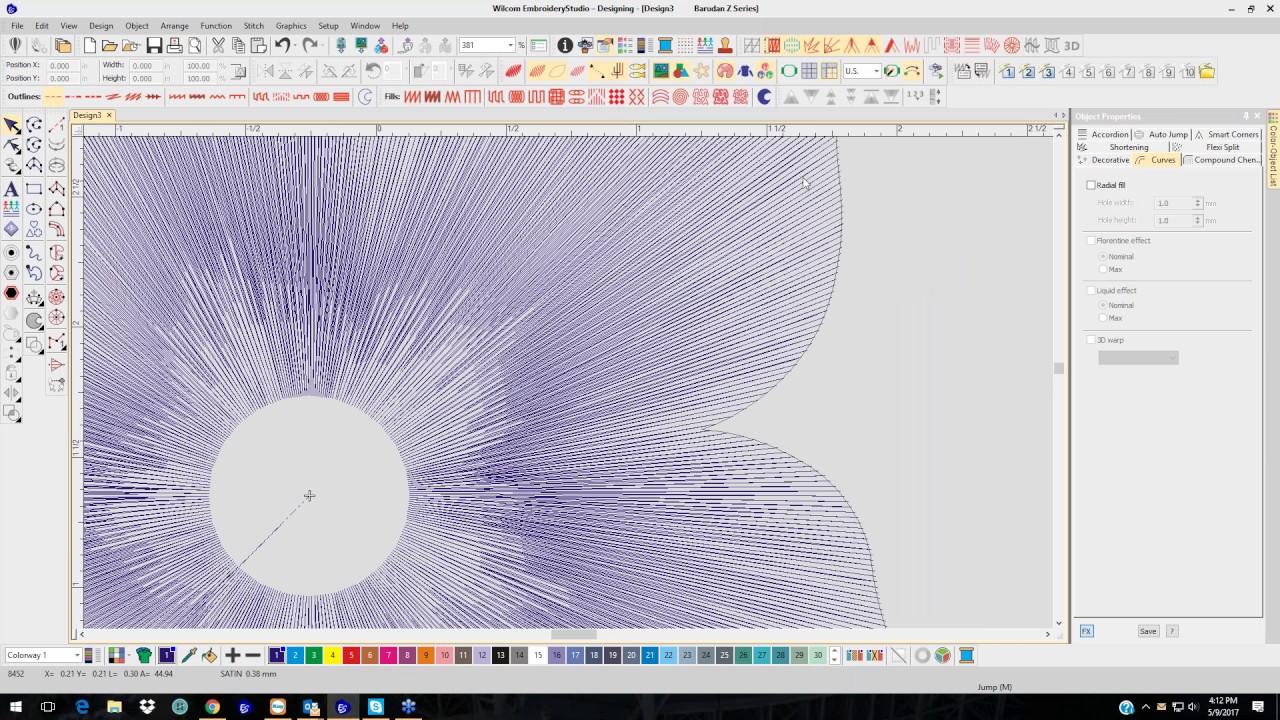Enable the Radial fill checkbox
Screen dimensions: 1280x720
point(1091,185)
